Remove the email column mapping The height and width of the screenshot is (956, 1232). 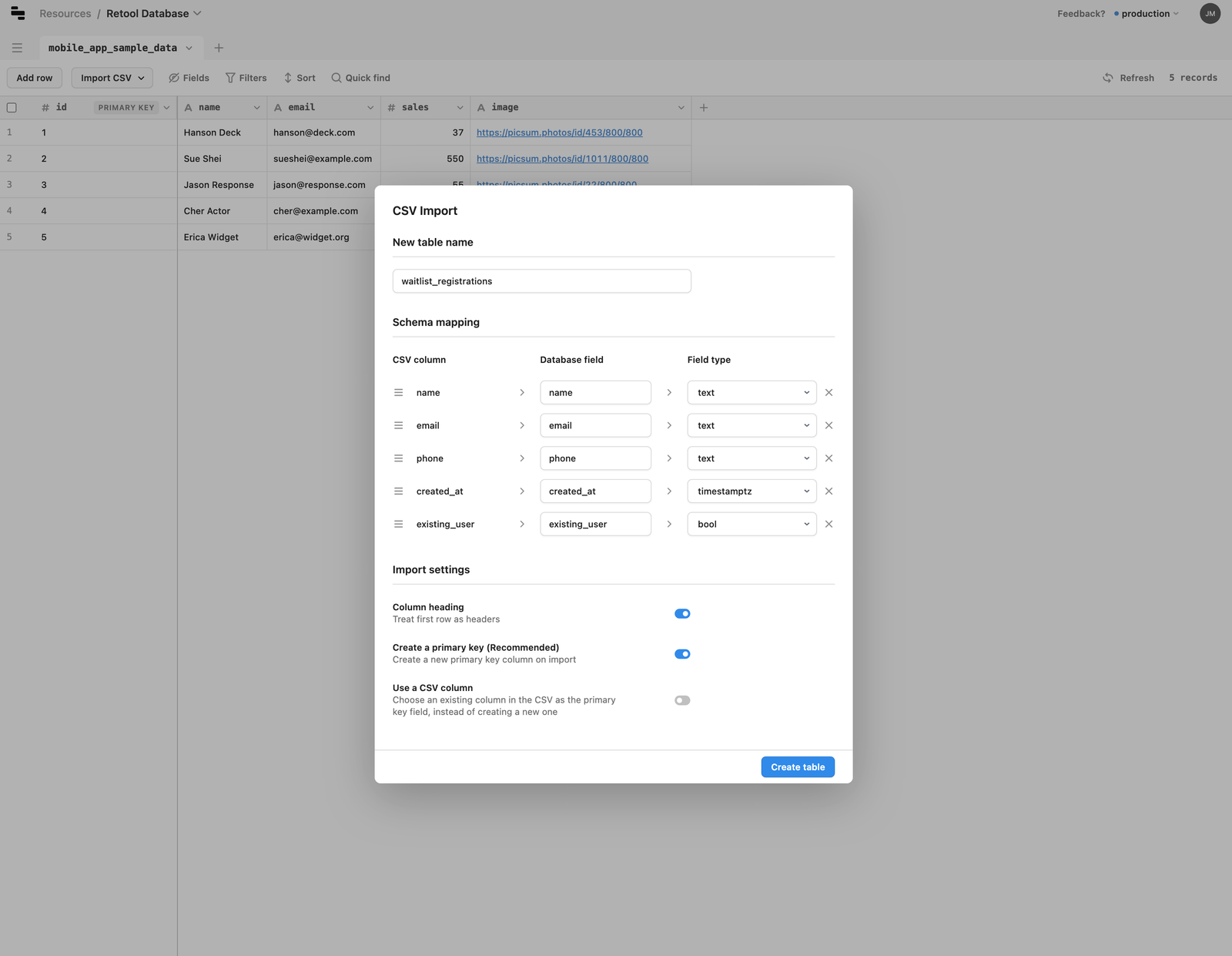(x=829, y=425)
